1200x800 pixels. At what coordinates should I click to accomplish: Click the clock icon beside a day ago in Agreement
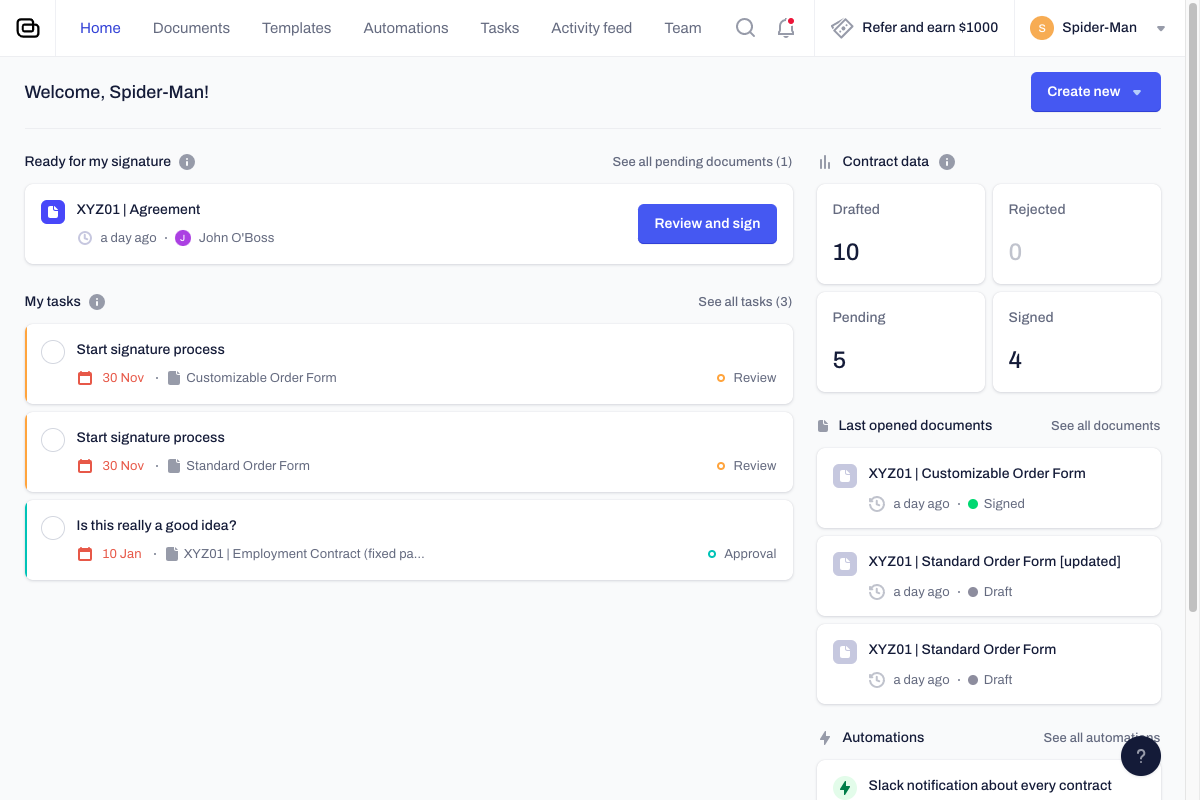(x=85, y=238)
